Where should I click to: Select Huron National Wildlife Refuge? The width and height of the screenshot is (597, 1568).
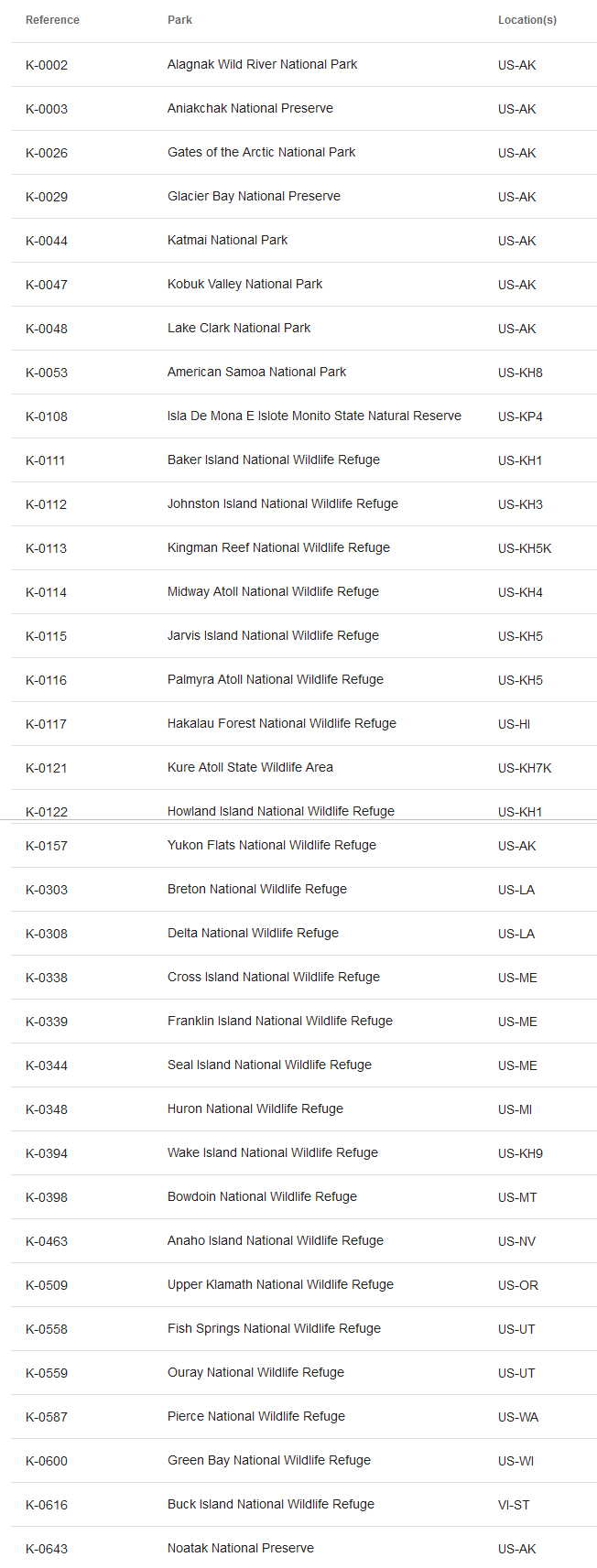point(255,1108)
